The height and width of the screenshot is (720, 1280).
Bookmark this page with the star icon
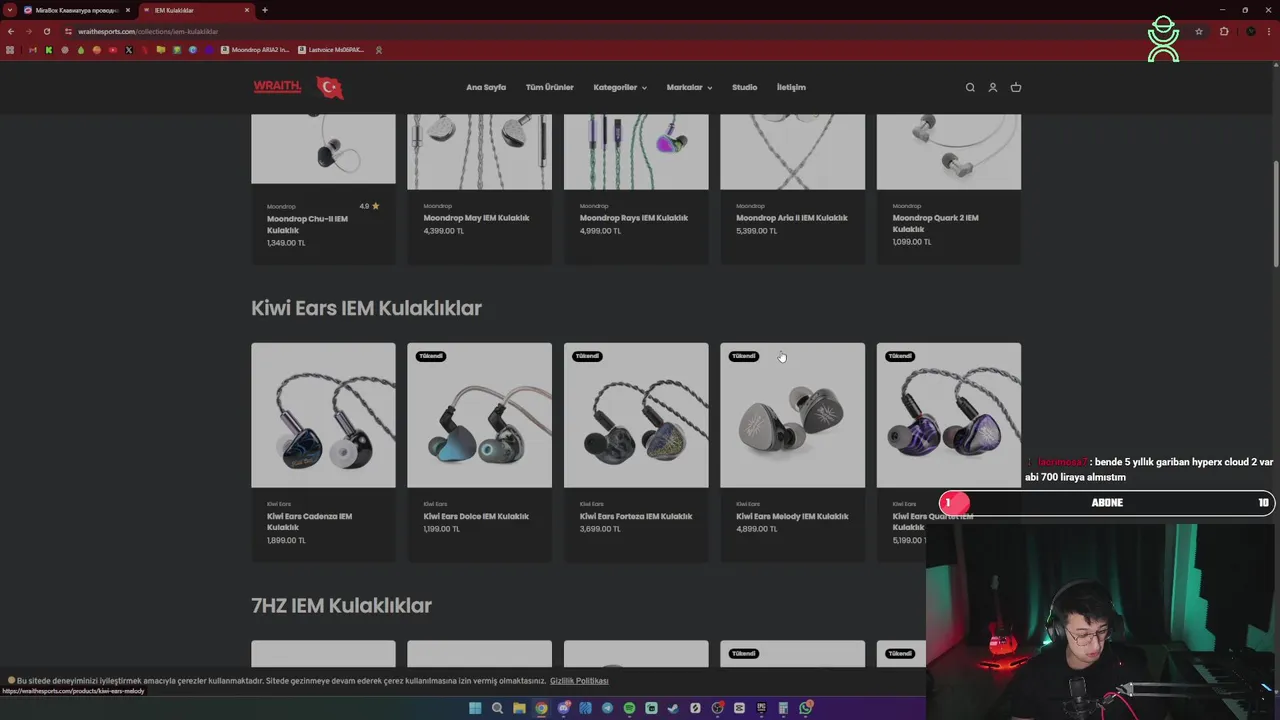[x=1199, y=31]
